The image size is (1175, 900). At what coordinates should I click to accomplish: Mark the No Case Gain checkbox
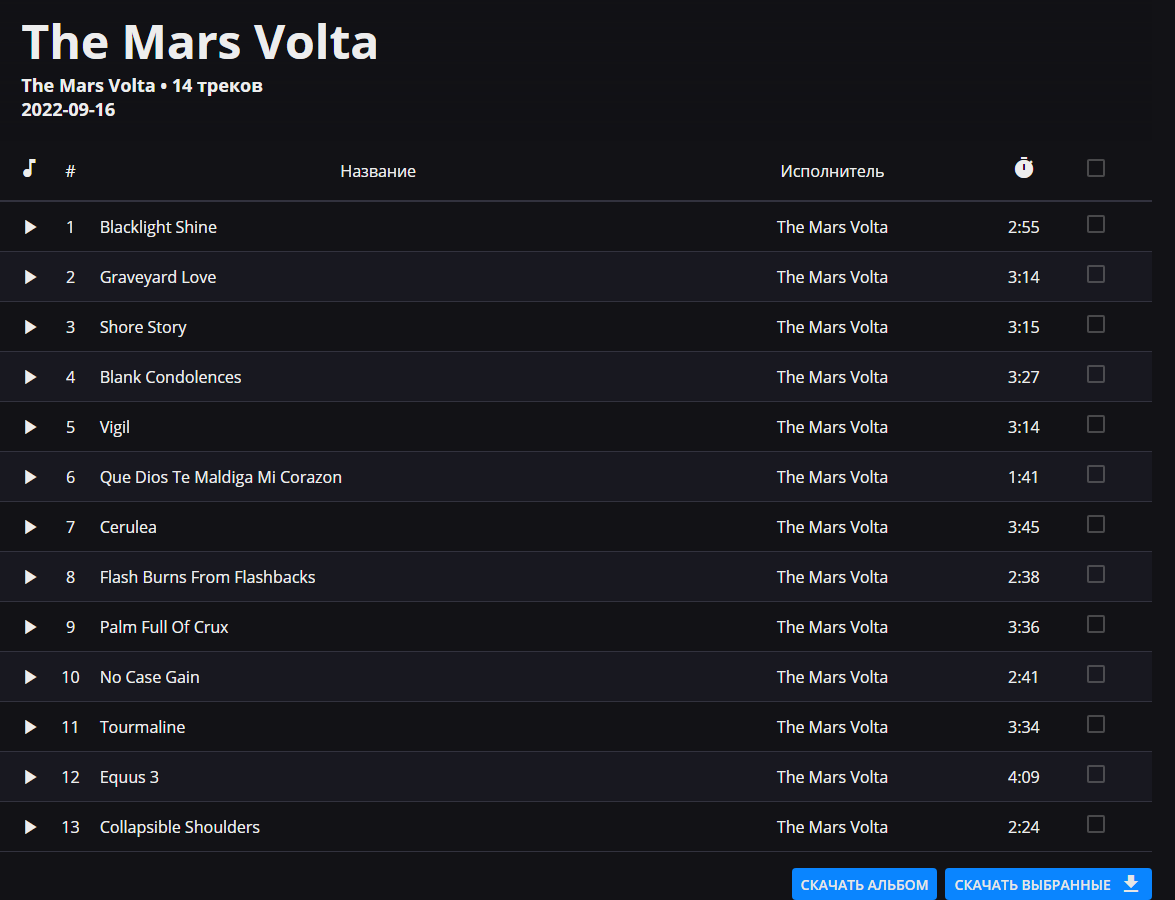[1096, 674]
